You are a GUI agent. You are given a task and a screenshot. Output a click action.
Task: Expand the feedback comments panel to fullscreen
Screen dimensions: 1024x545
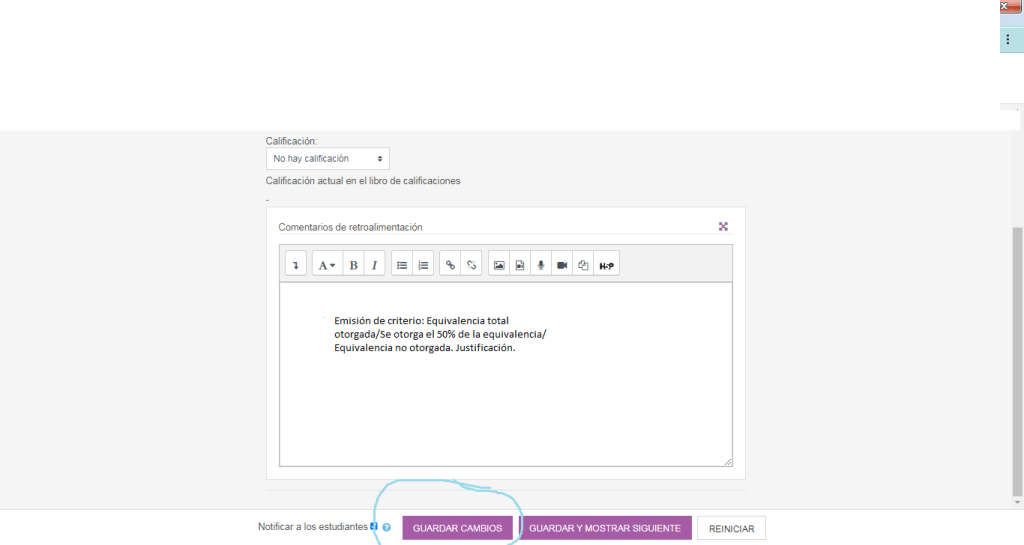pos(723,227)
